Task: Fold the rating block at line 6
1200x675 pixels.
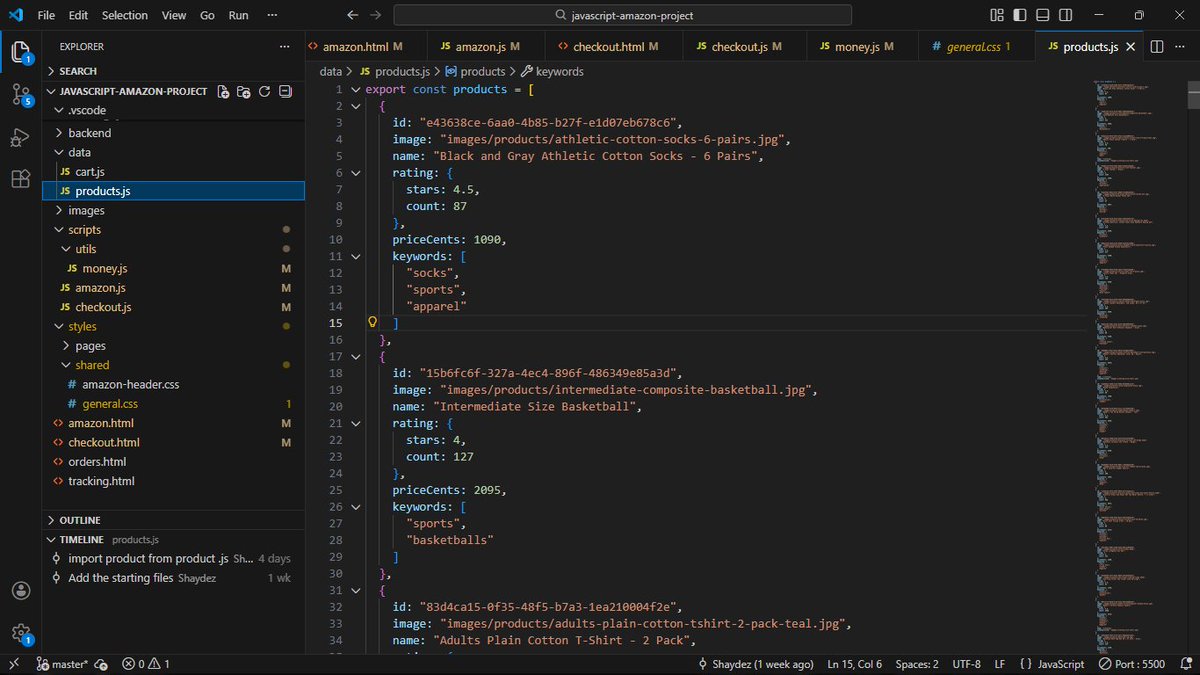Action: point(355,173)
